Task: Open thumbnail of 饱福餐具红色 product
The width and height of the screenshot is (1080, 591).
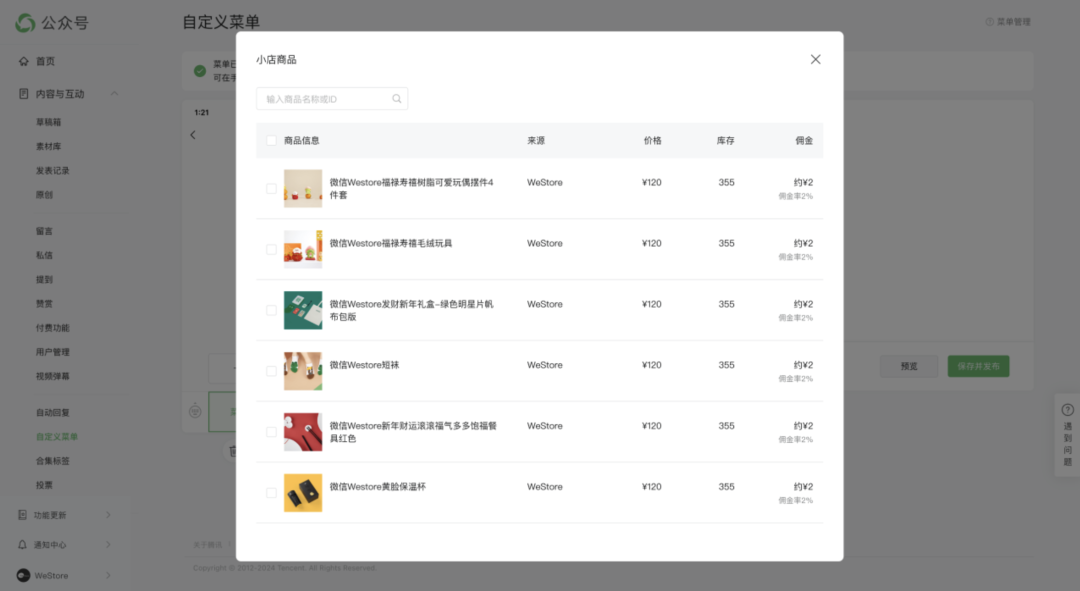Action: point(303,432)
